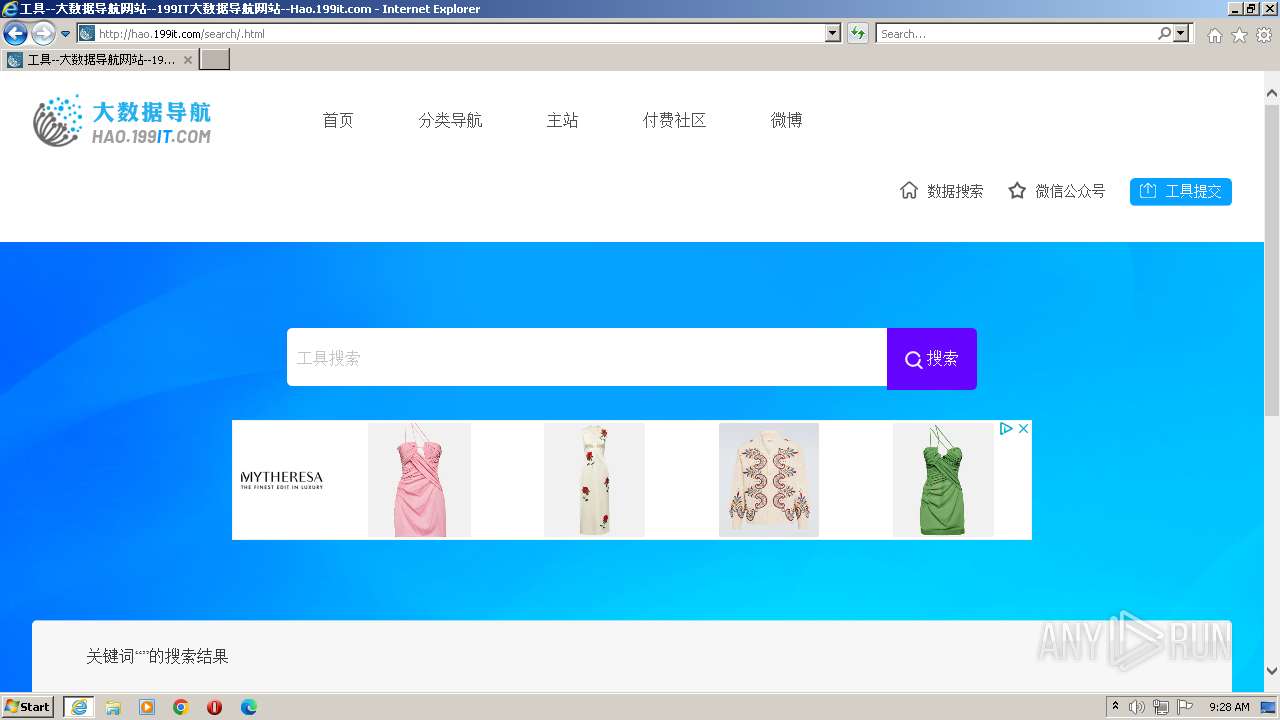Screen dimensions: 1280x720
Task: Open the 分类导航 menu item
Action: 450,120
